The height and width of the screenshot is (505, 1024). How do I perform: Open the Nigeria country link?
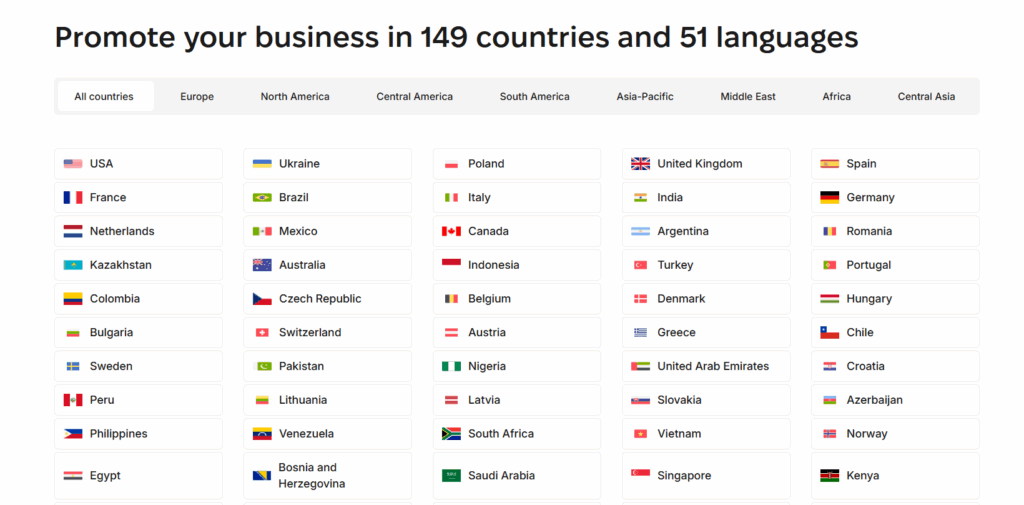click(517, 367)
